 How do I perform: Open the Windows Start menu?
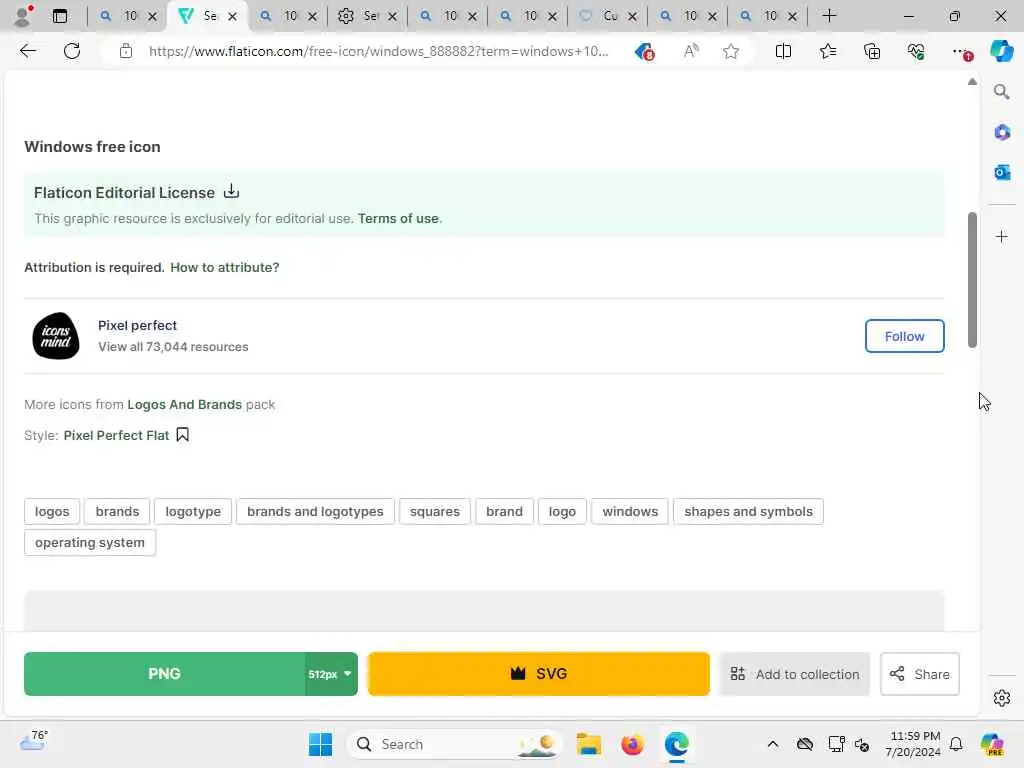click(x=320, y=744)
